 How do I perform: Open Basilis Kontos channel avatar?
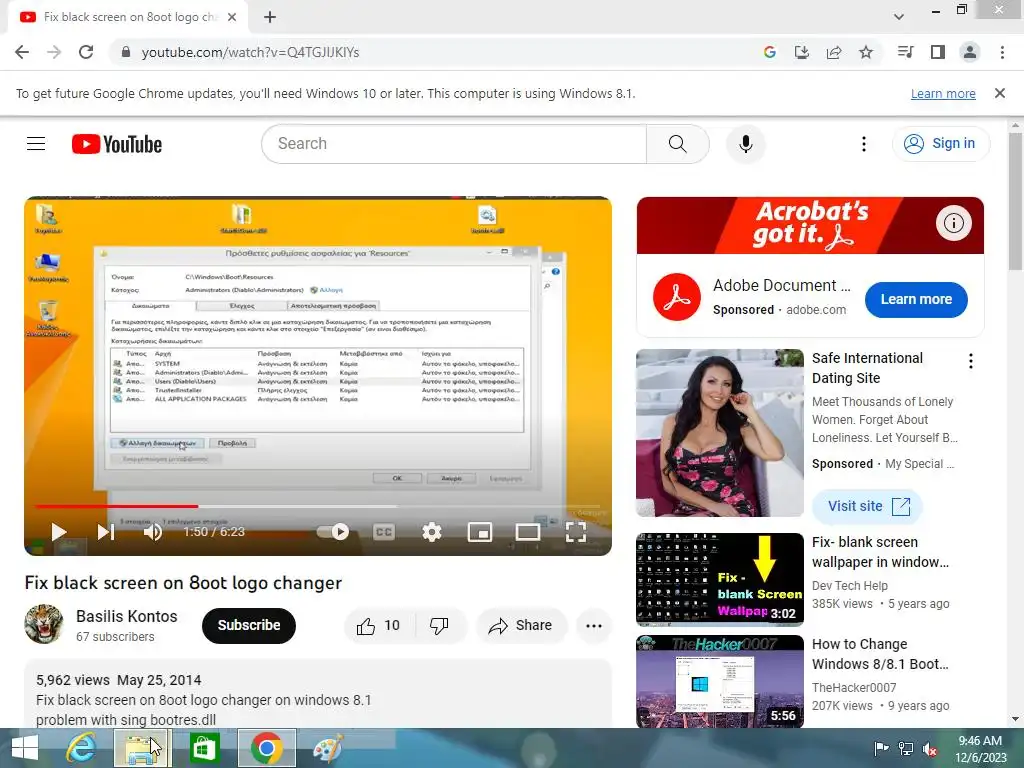44,624
